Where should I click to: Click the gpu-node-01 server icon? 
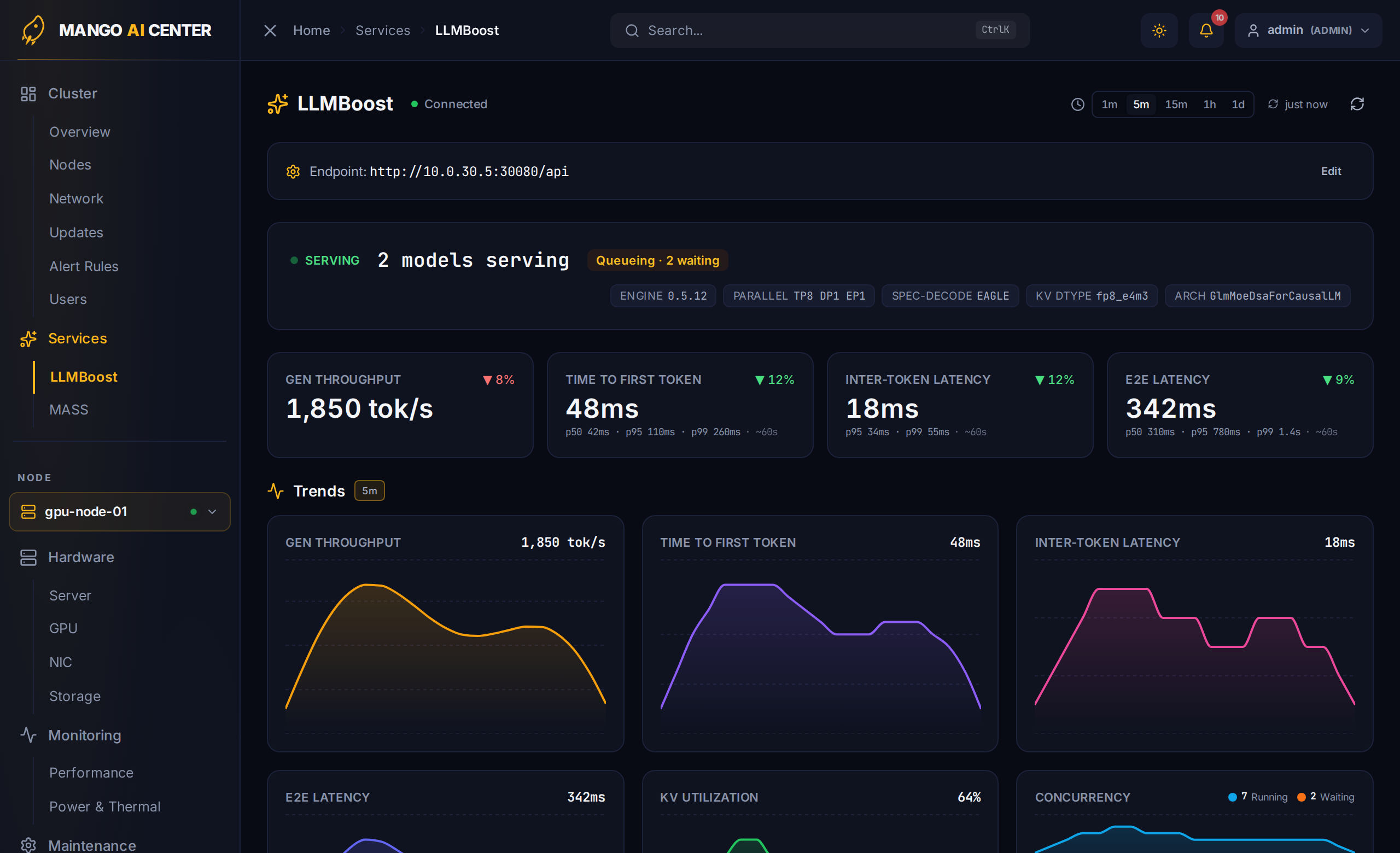28,512
